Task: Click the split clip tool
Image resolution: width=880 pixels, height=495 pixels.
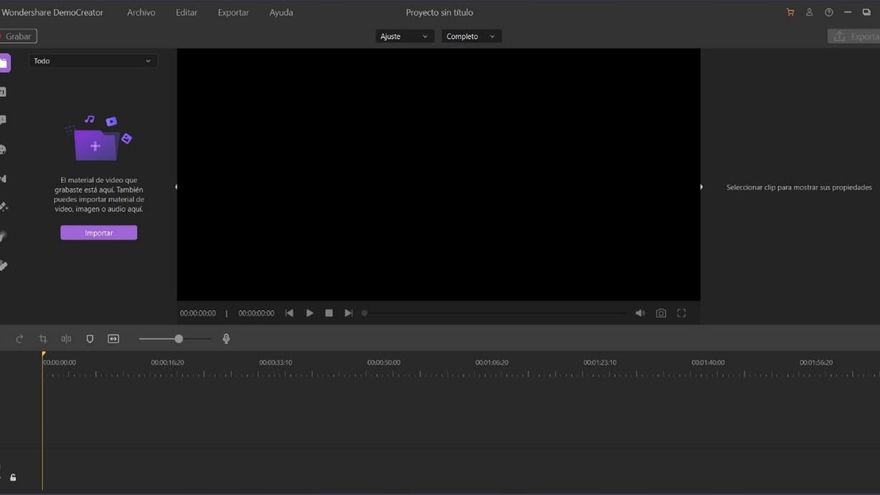Action: [x=66, y=339]
